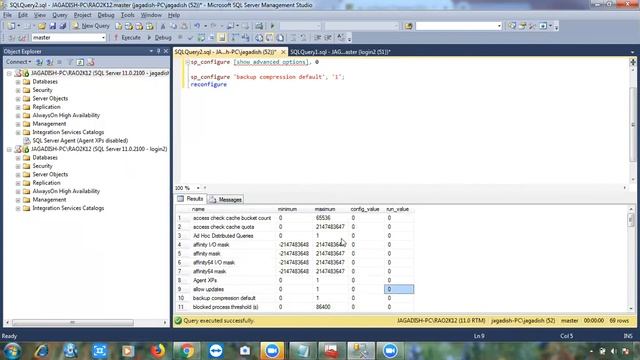Viewport: 640px width, 360px height.
Task: Open Firefox from the taskbar
Action: pyautogui.click(x=157, y=351)
